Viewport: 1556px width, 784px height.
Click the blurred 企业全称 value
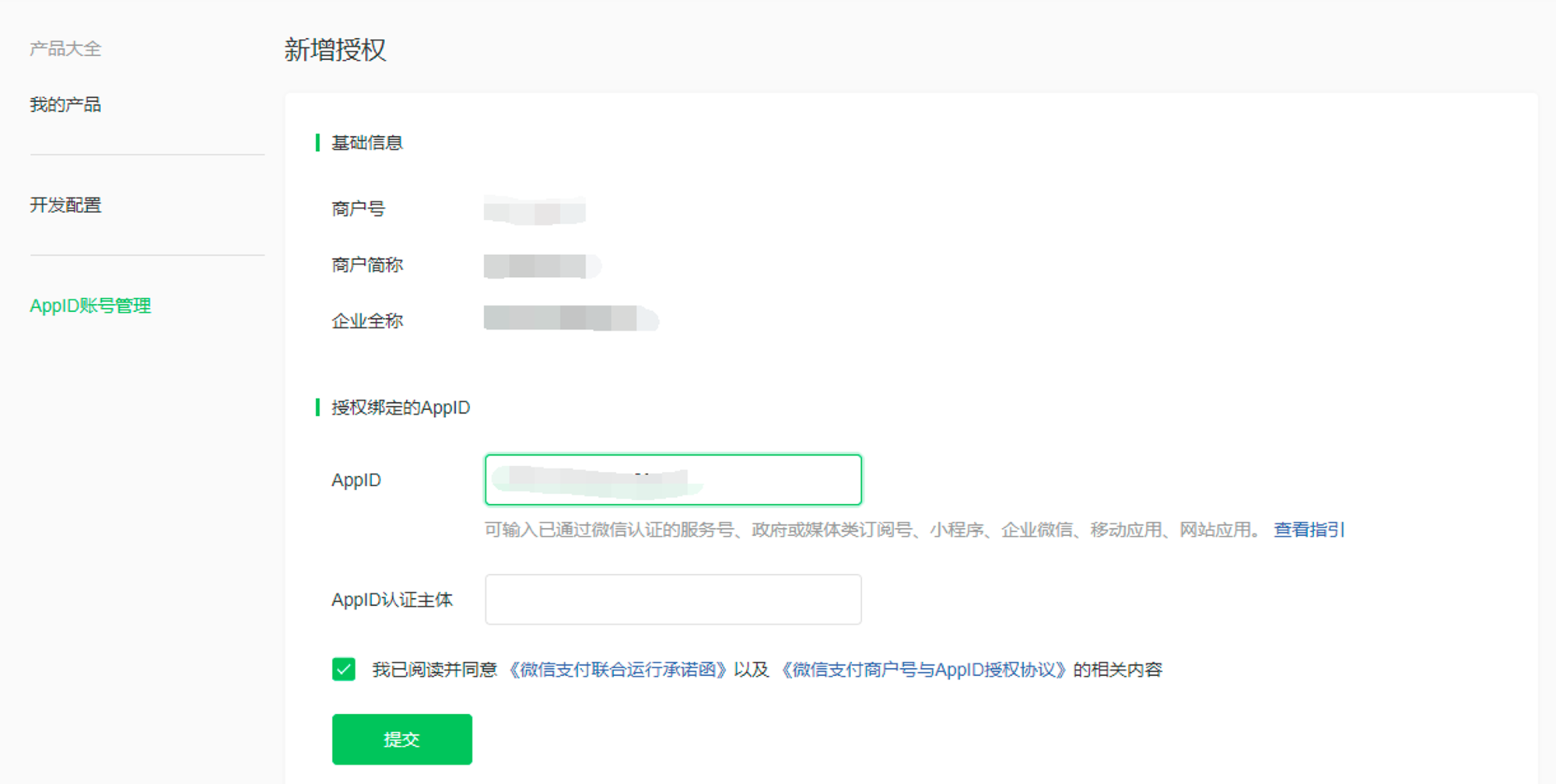click(x=571, y=319)
